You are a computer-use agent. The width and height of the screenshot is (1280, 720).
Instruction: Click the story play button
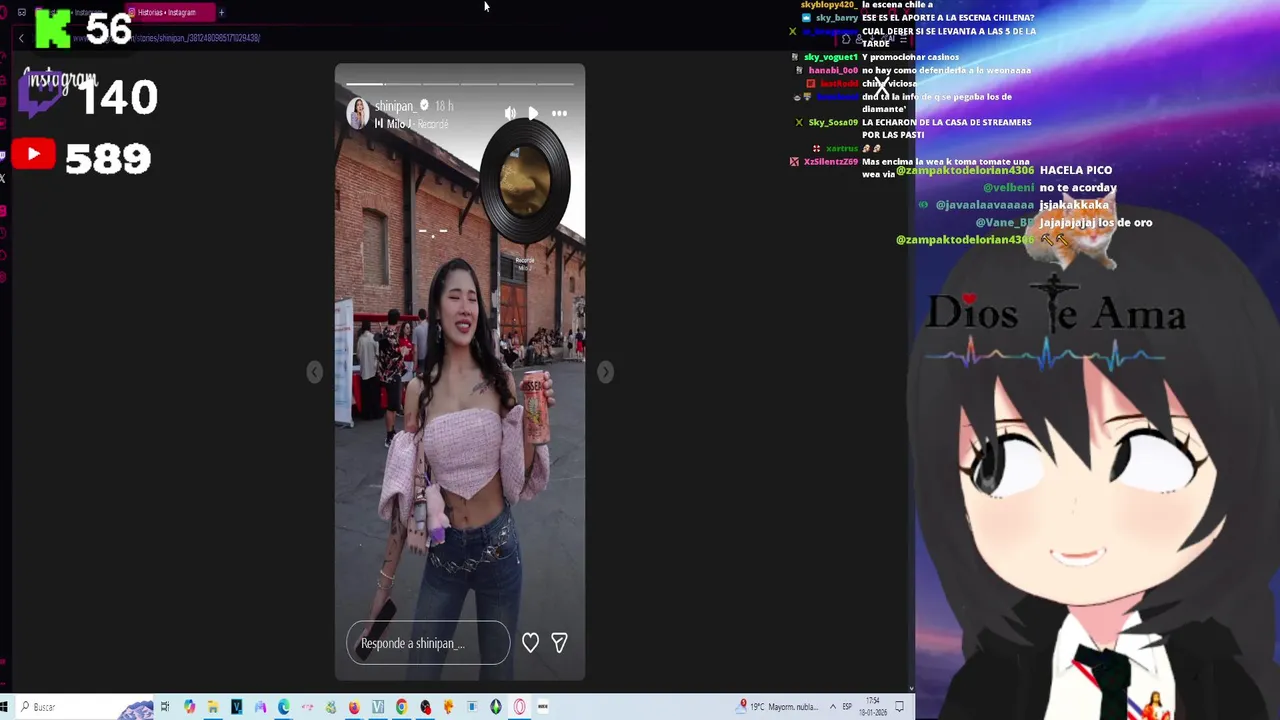533,113
